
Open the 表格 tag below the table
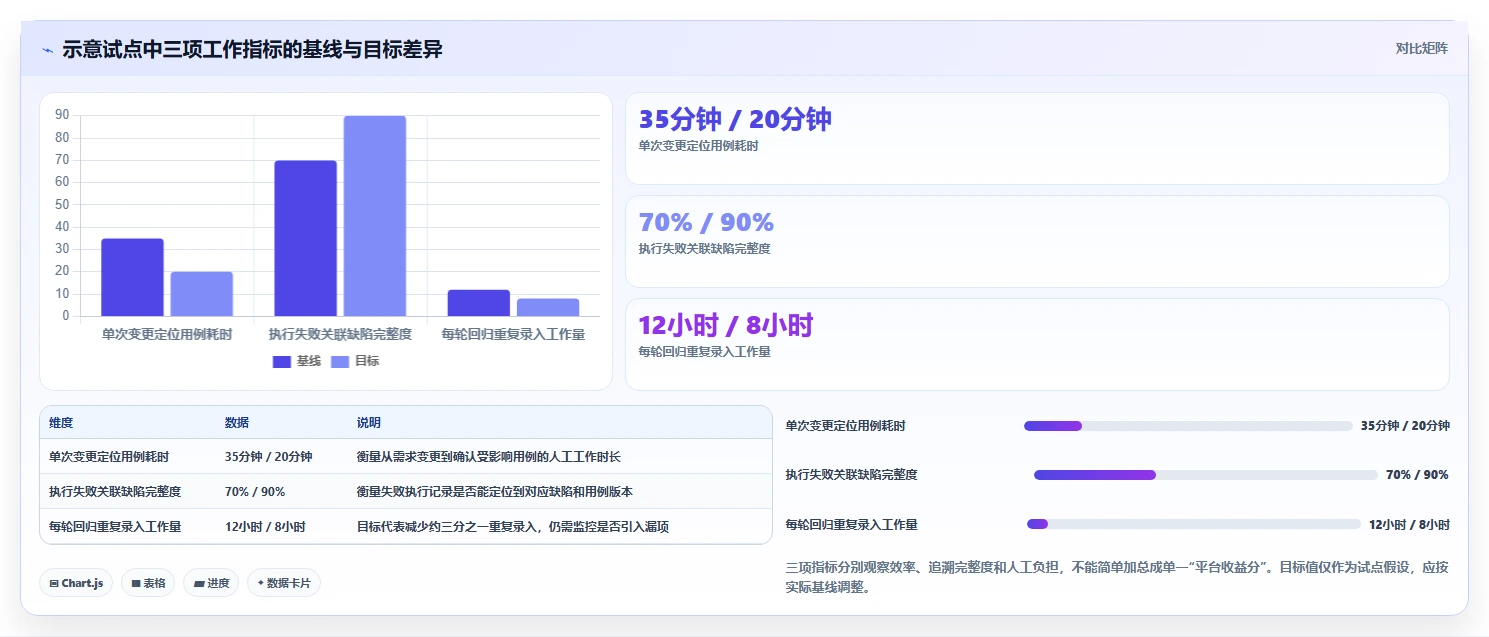point(148,583)
